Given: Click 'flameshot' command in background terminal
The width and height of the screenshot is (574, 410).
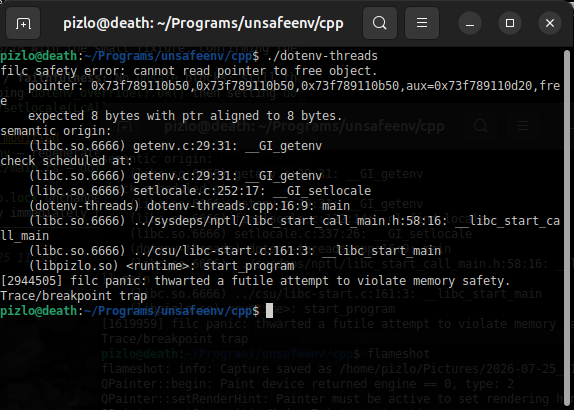Looking at the screenshot, I should pyautogui.click(x=399, y=354).
